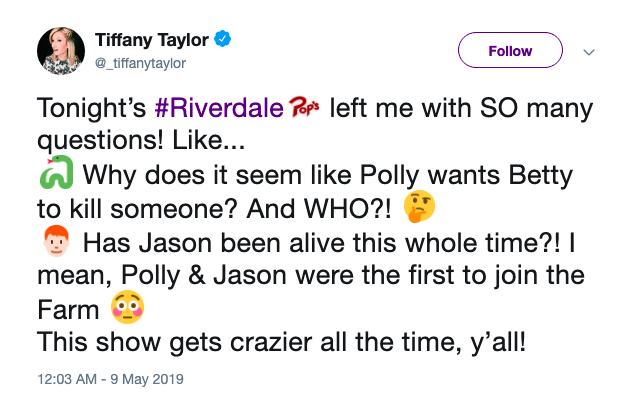Screen dimensions: 630x395
Task: Click the Tiffany Taylor display name
Action: pyautogui.click(x=151, y=39)
